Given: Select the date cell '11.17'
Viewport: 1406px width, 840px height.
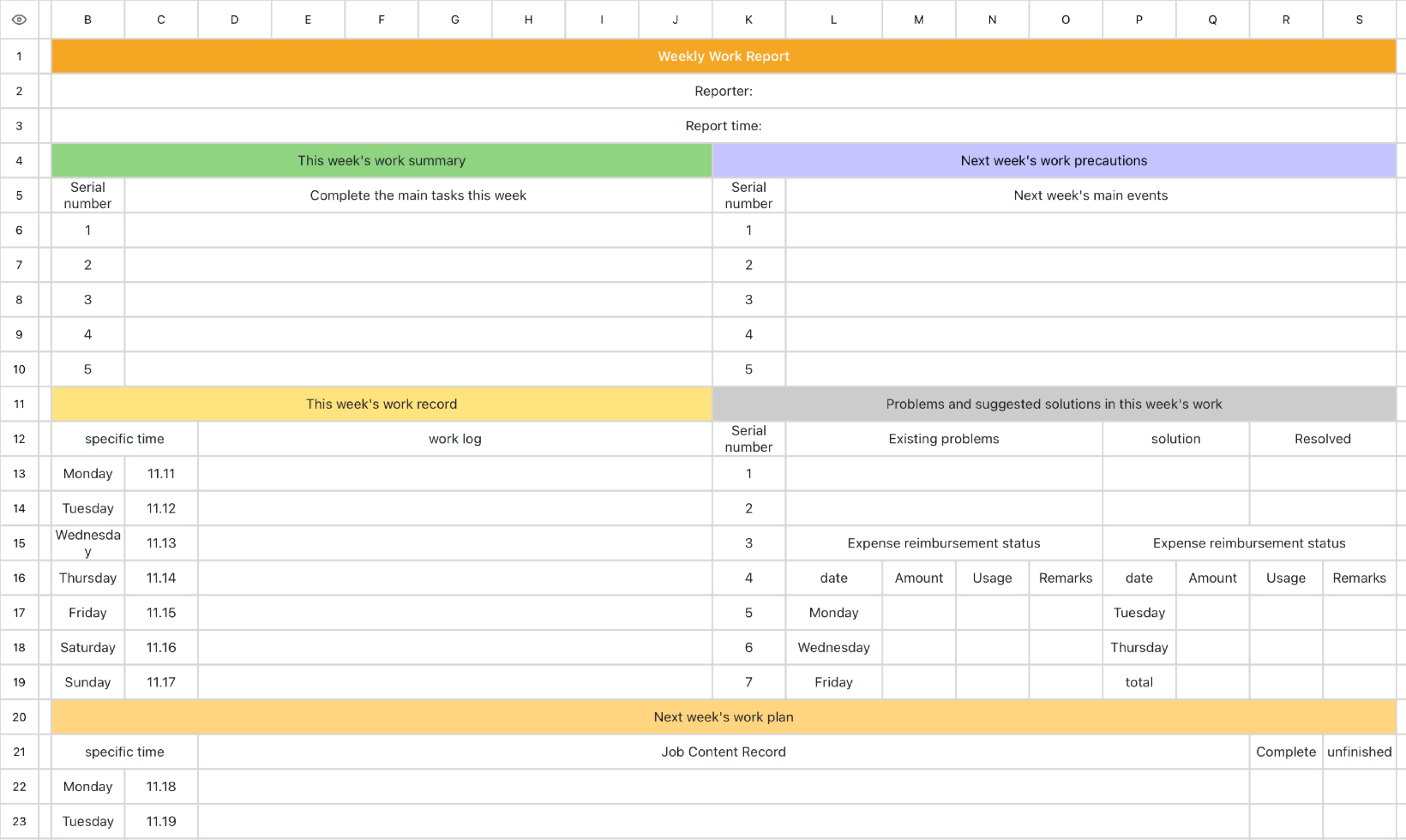Looking at the screenshot, I should tap(161, 682).
